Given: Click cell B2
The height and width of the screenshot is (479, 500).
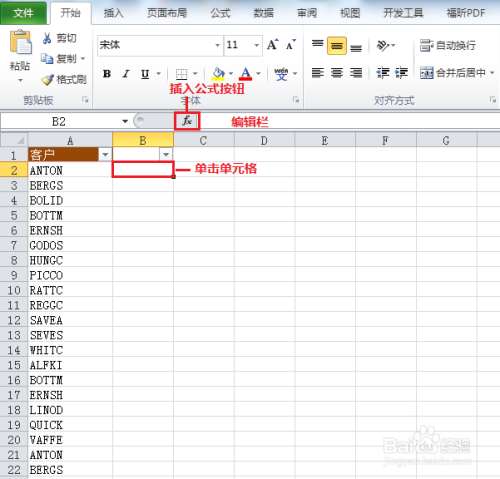Looking at the screenshot, I should coord(143,169).
